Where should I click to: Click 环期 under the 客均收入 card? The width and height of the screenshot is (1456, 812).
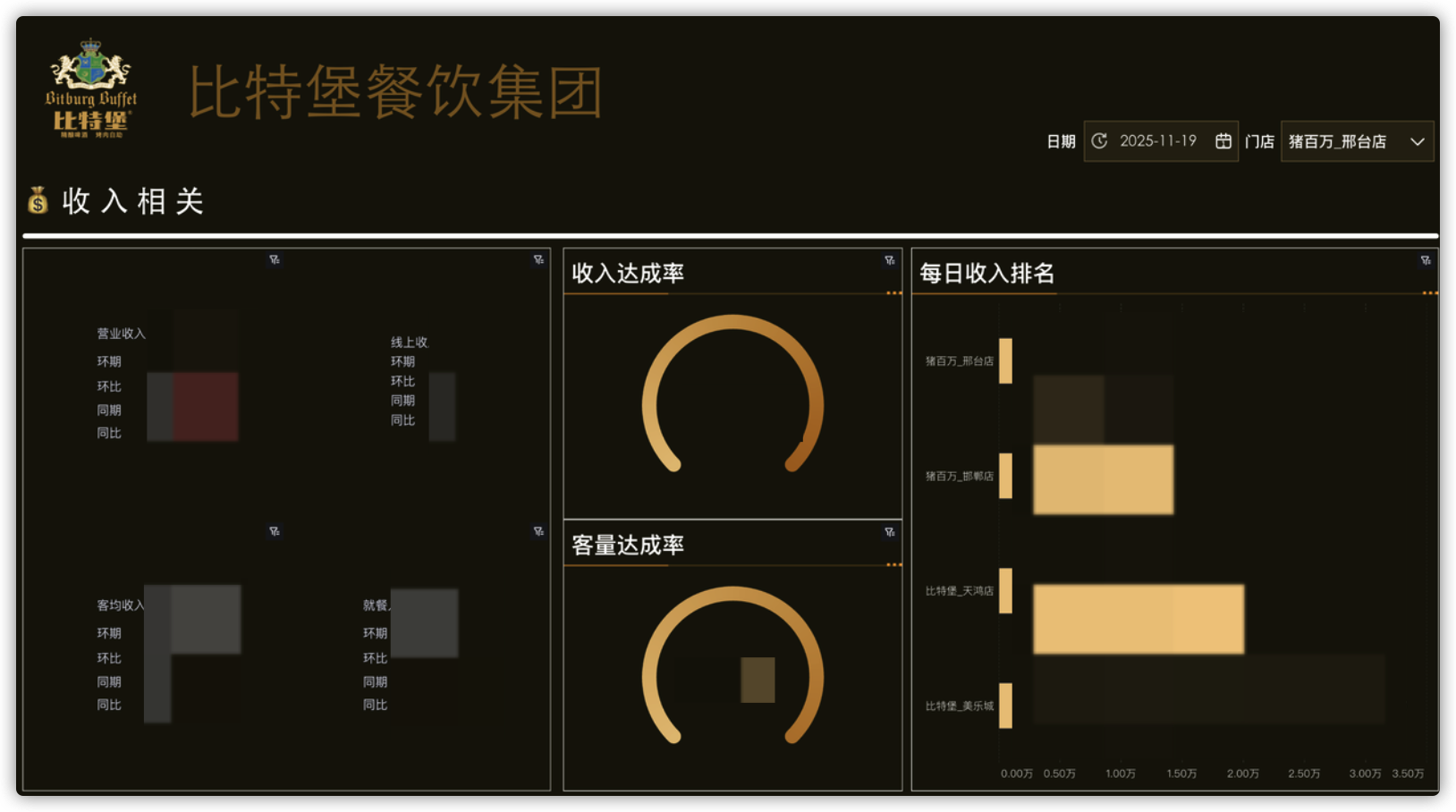coord(109,633)
